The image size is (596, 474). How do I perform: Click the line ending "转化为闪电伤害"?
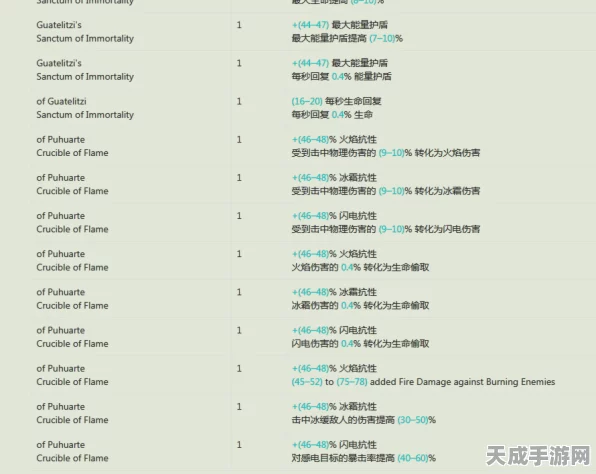click(x=386, y=229)
